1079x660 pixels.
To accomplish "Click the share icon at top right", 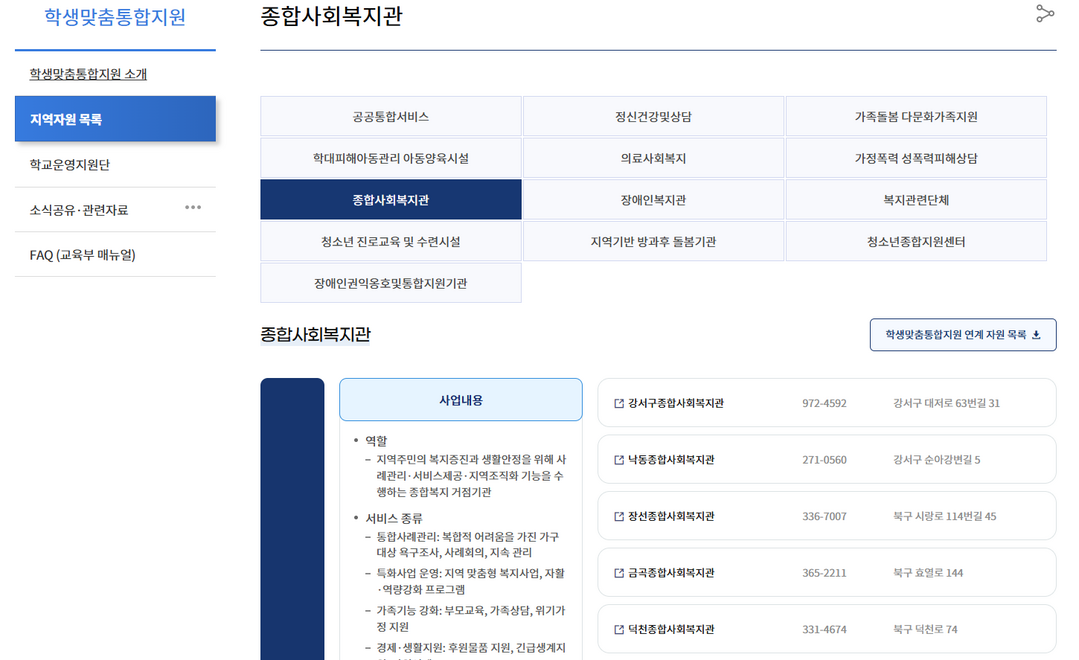I will click(1045, 13).
